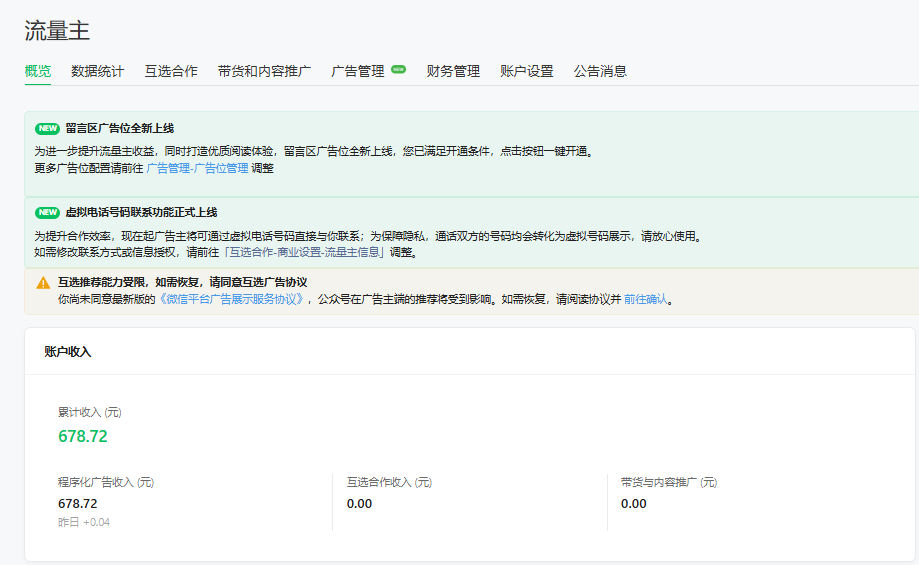Click the green 678.72 cumulative income figure

[83, 436]
